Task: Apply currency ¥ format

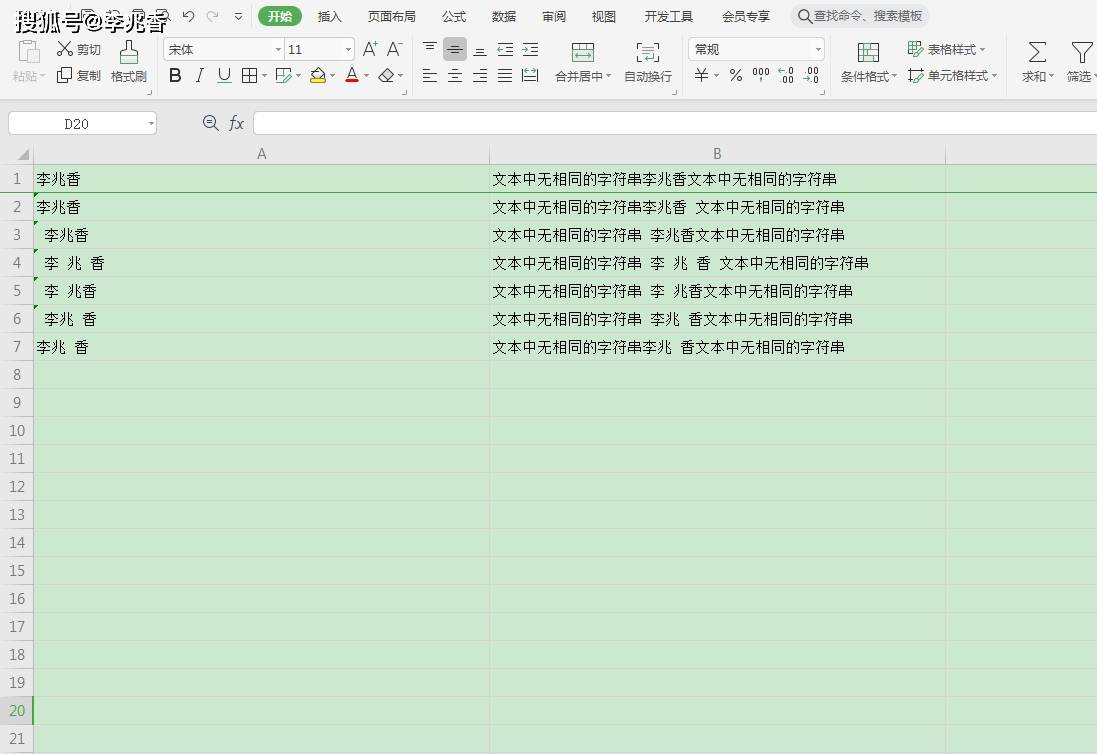Action: (702, 75)
